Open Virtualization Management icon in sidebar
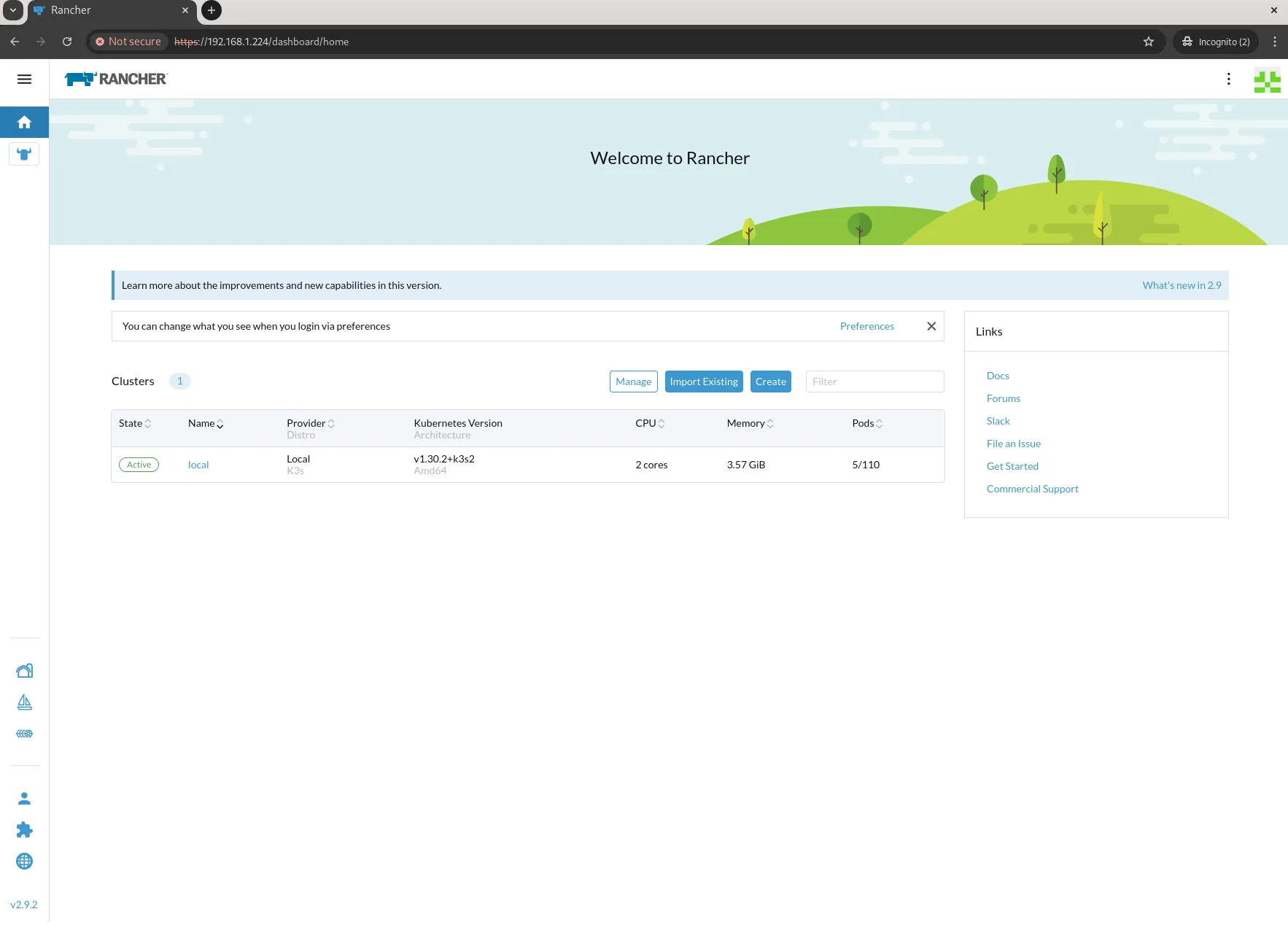1288x925 pixels. click(24, 733)
